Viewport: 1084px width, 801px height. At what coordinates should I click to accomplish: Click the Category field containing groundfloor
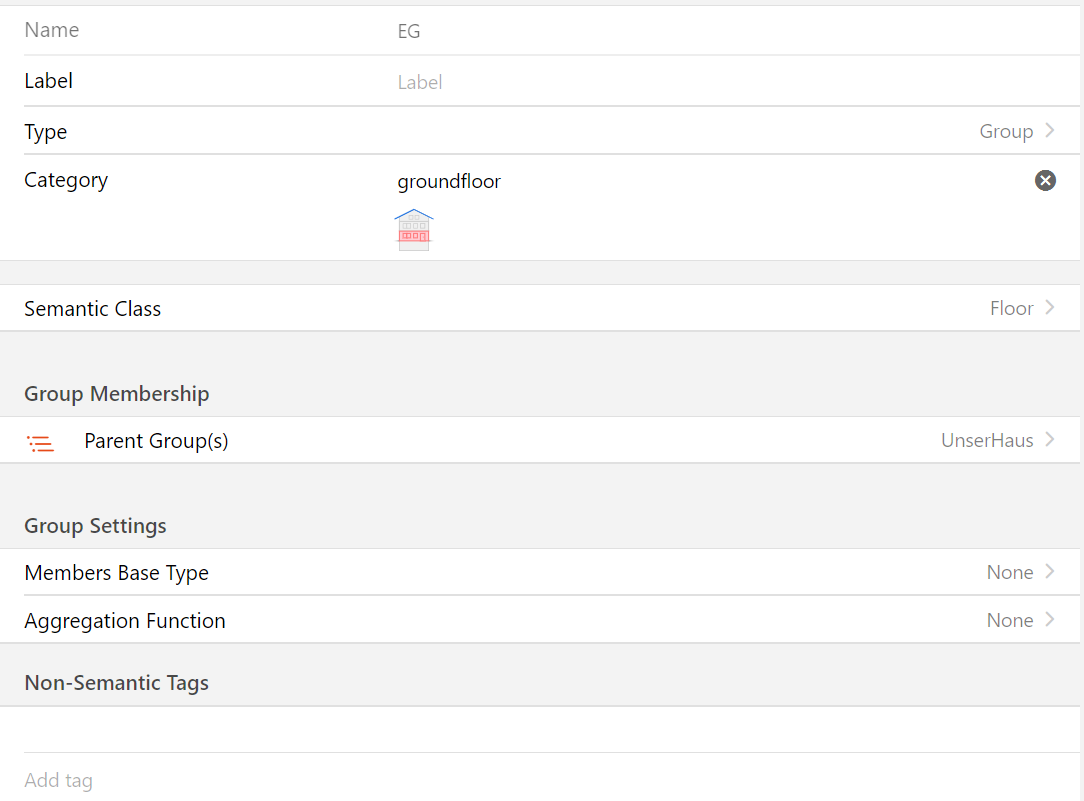tap(700, 181)
